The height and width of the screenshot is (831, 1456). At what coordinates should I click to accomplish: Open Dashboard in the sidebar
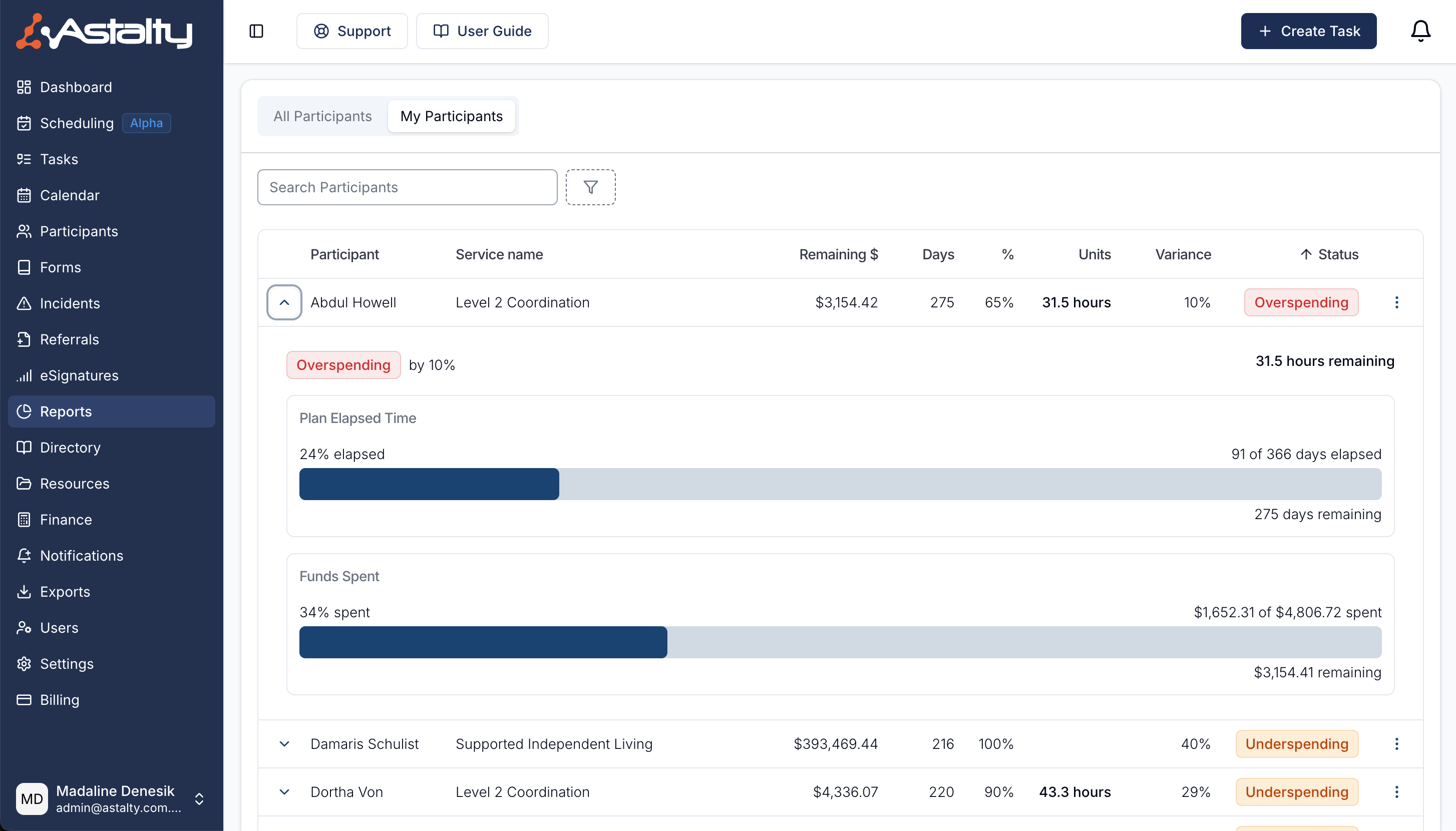(x=111, y=87)
